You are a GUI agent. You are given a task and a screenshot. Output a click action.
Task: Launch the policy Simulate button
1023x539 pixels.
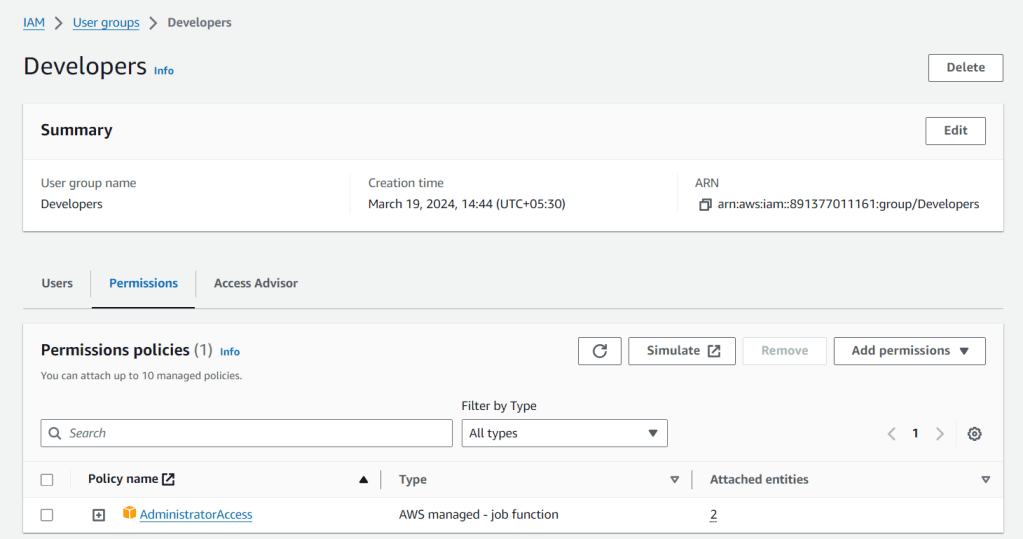[682, 351]
